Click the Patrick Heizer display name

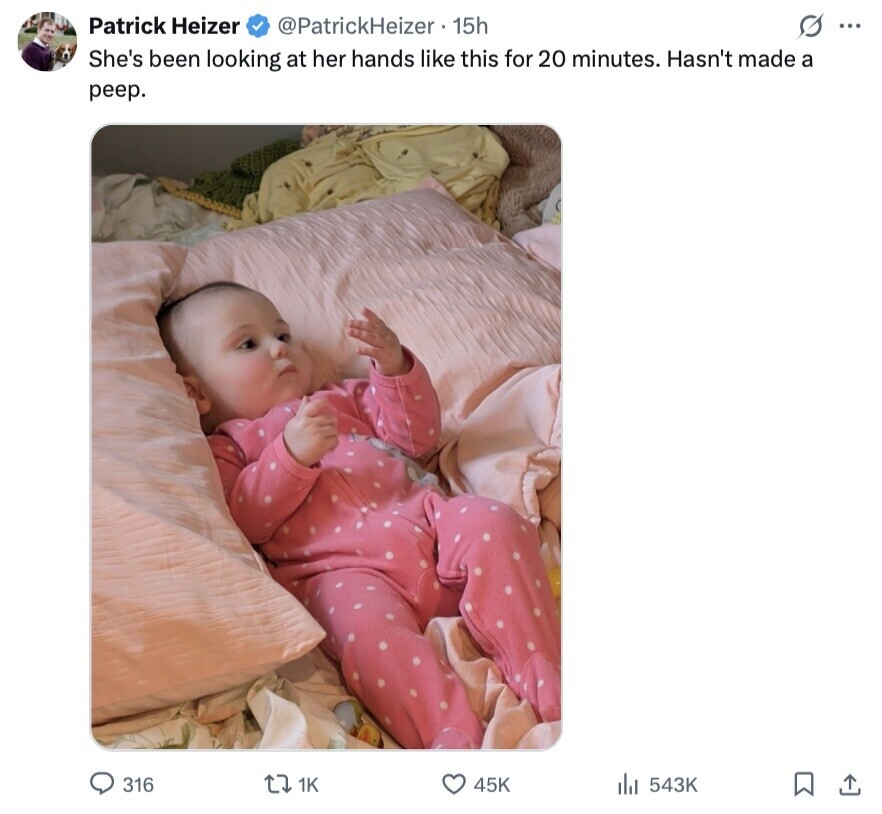164,26
